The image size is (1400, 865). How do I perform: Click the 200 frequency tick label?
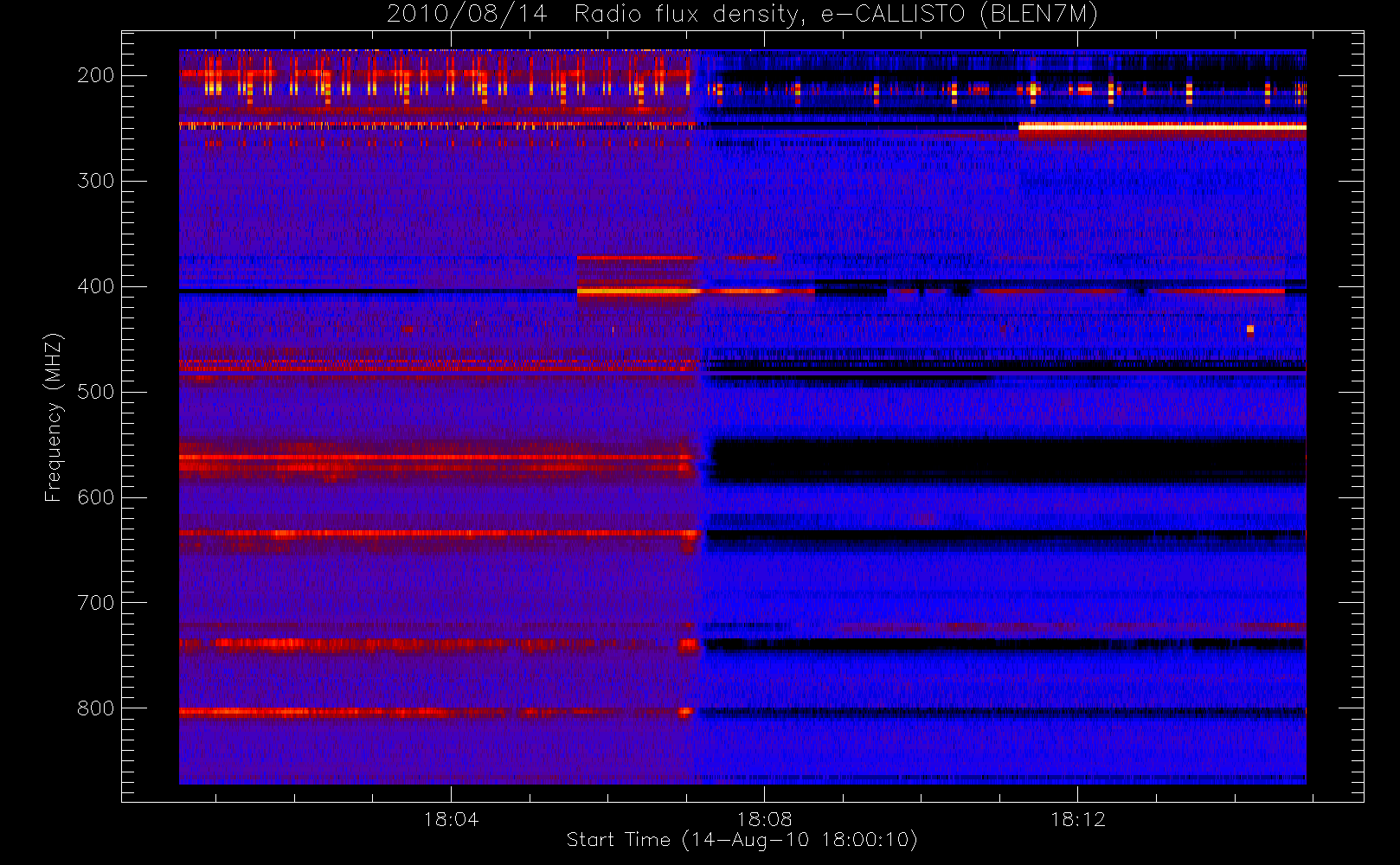coord(95,75)
